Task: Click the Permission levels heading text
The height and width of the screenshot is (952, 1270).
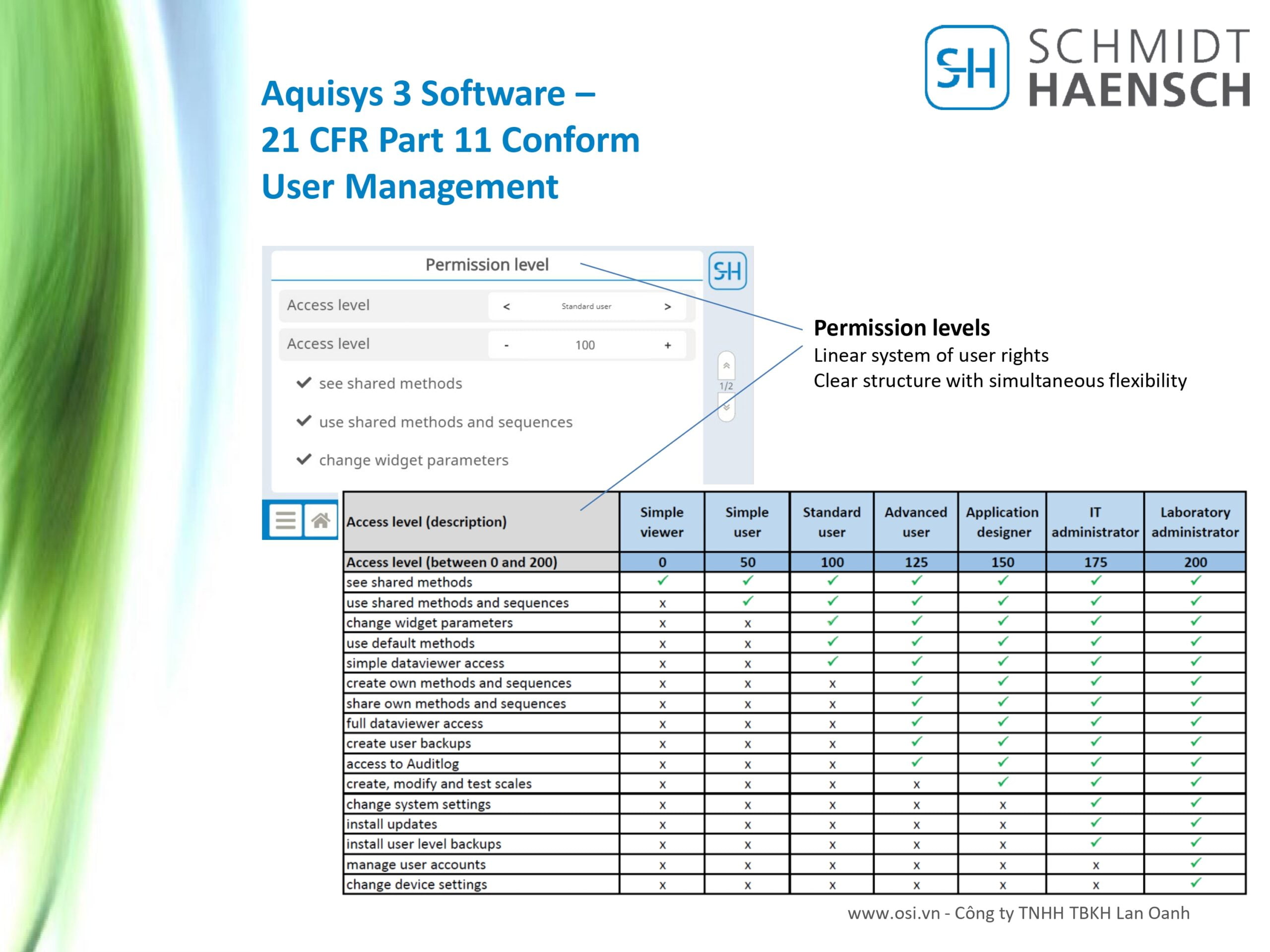Action: click(901, 328)
